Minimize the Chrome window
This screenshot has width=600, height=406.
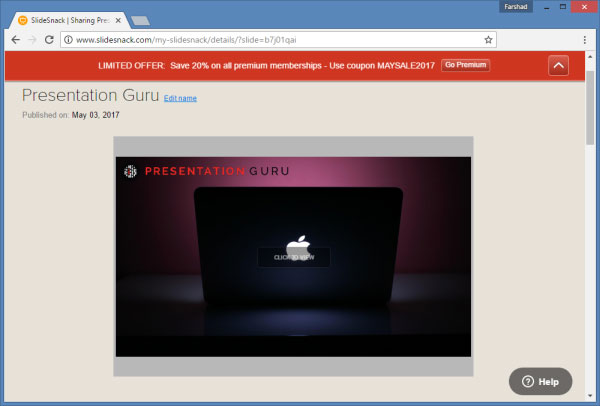click(x=546, y=7)
